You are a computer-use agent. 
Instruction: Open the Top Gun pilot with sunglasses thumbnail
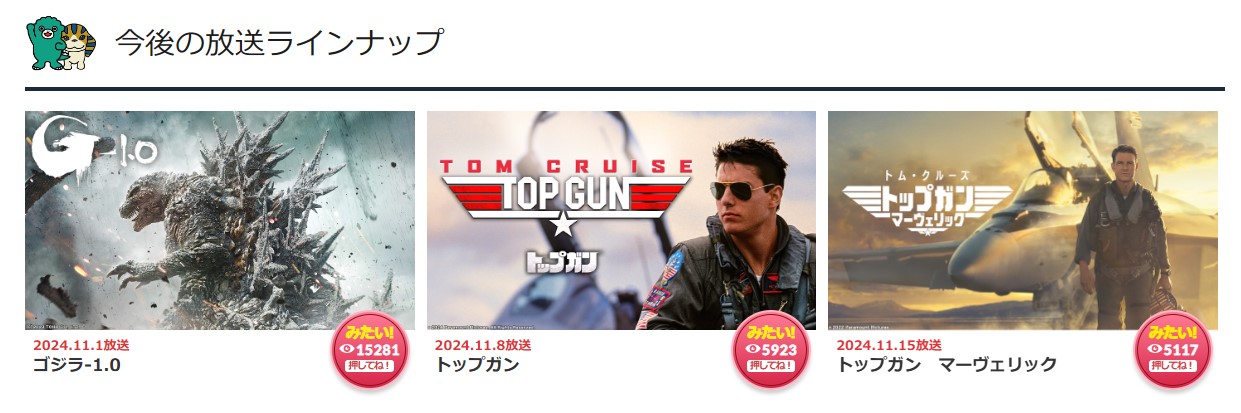(621, 220)
